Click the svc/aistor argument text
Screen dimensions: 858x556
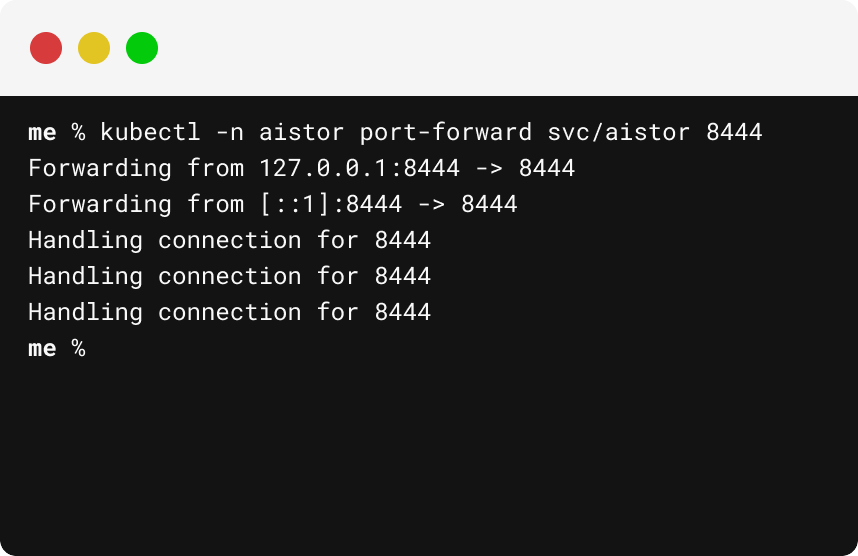pos(618,132)
